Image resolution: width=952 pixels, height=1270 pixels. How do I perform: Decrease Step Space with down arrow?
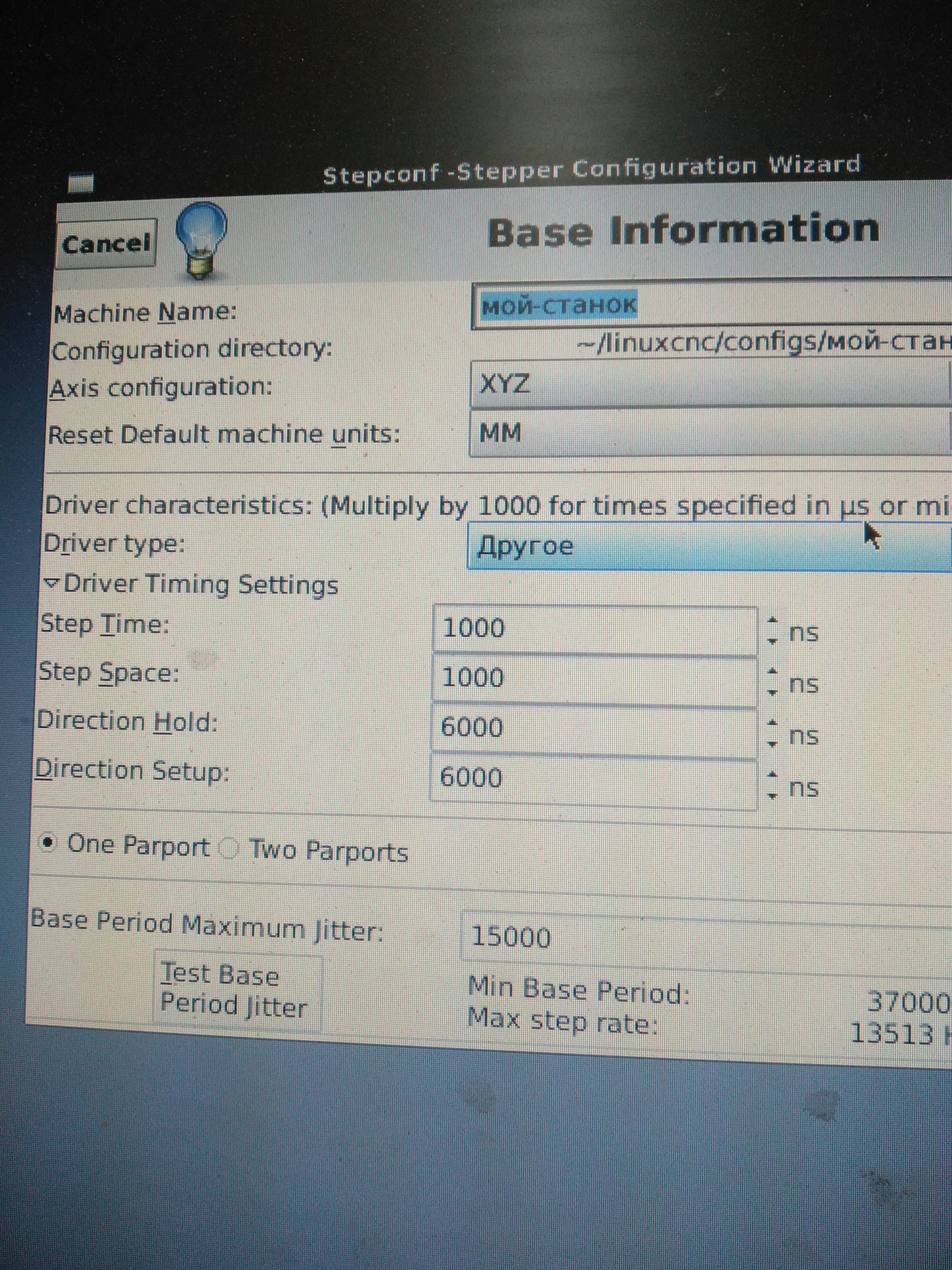pyautogui.click(x=773, y=692)
